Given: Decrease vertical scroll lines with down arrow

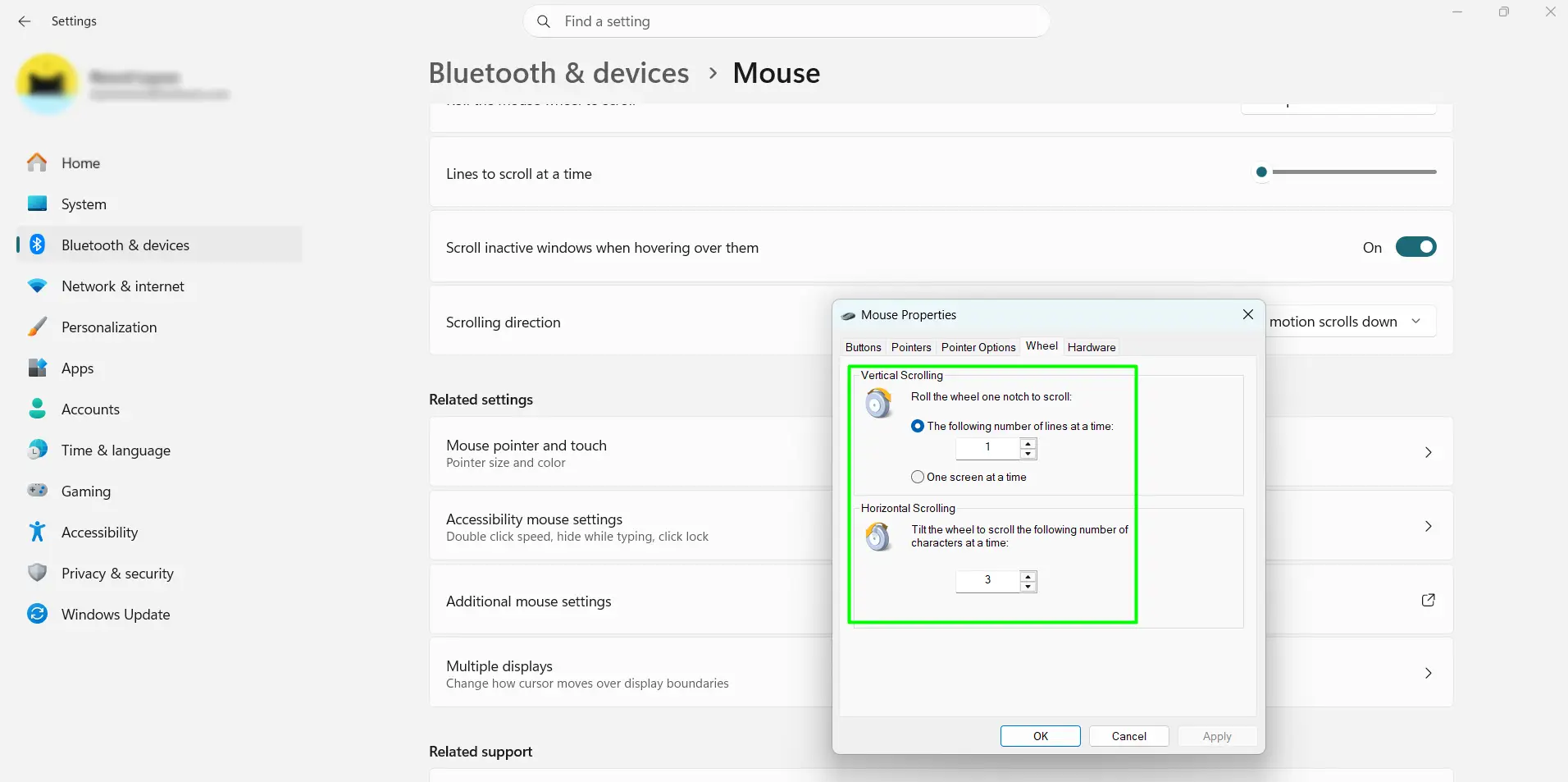Looking at the screenshot, I should 1028,453.
